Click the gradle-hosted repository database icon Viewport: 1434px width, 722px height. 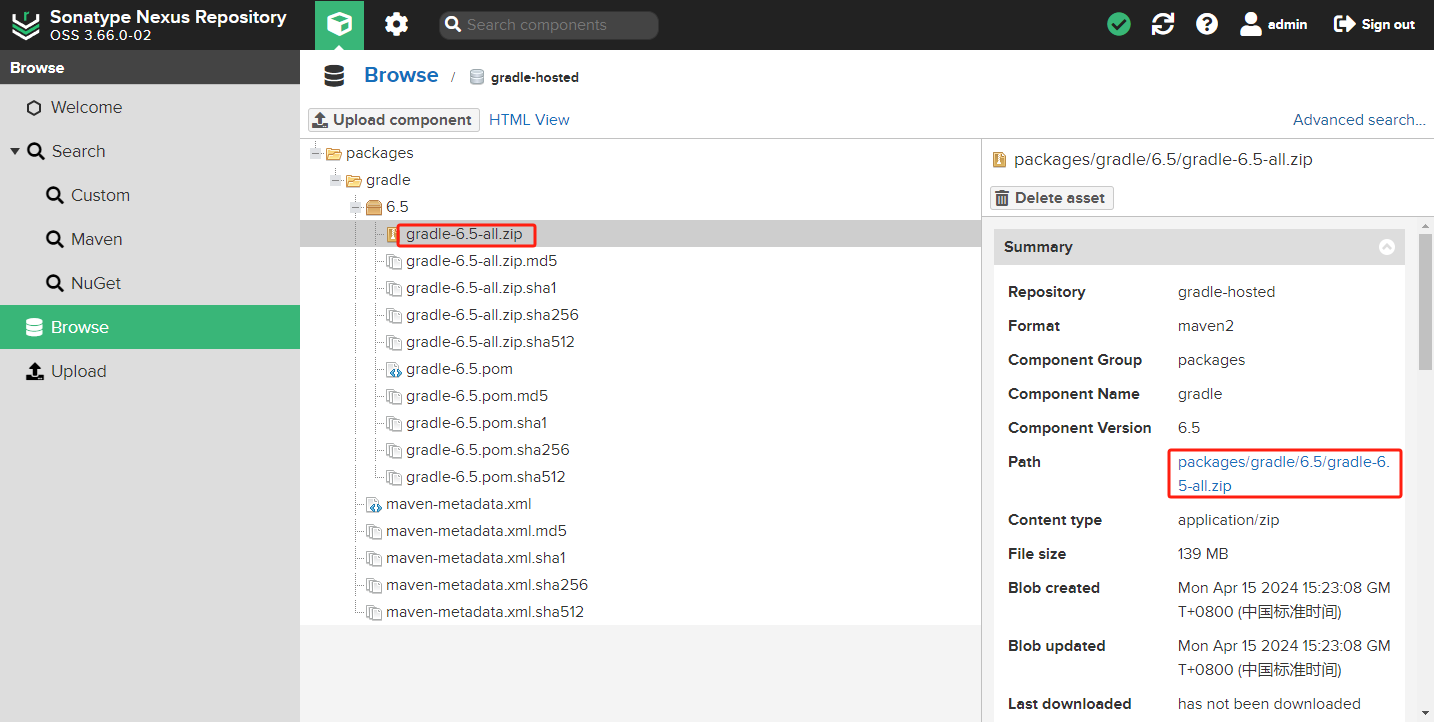click(x=477, y=77)
